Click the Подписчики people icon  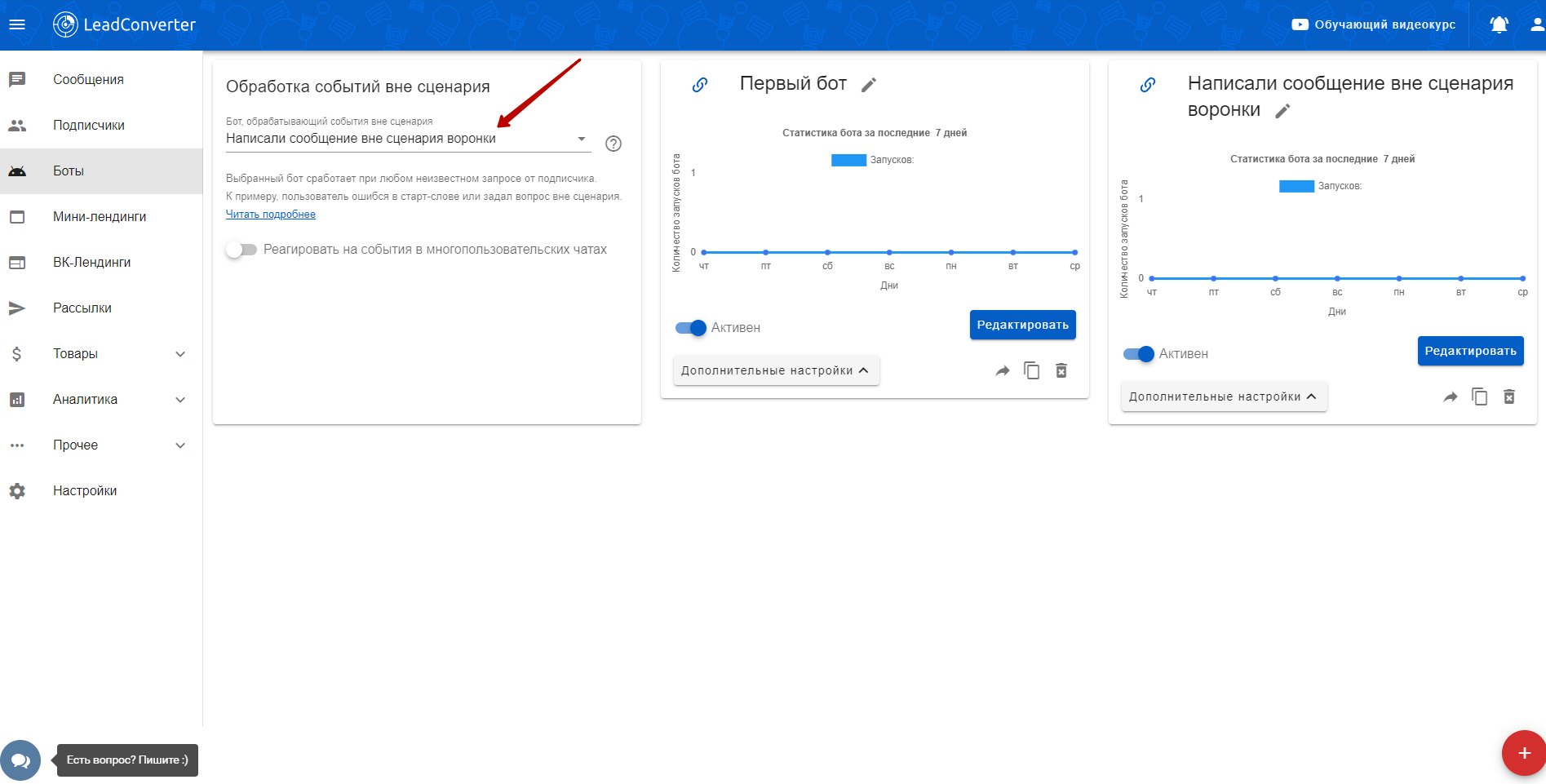tap(17, 126)
